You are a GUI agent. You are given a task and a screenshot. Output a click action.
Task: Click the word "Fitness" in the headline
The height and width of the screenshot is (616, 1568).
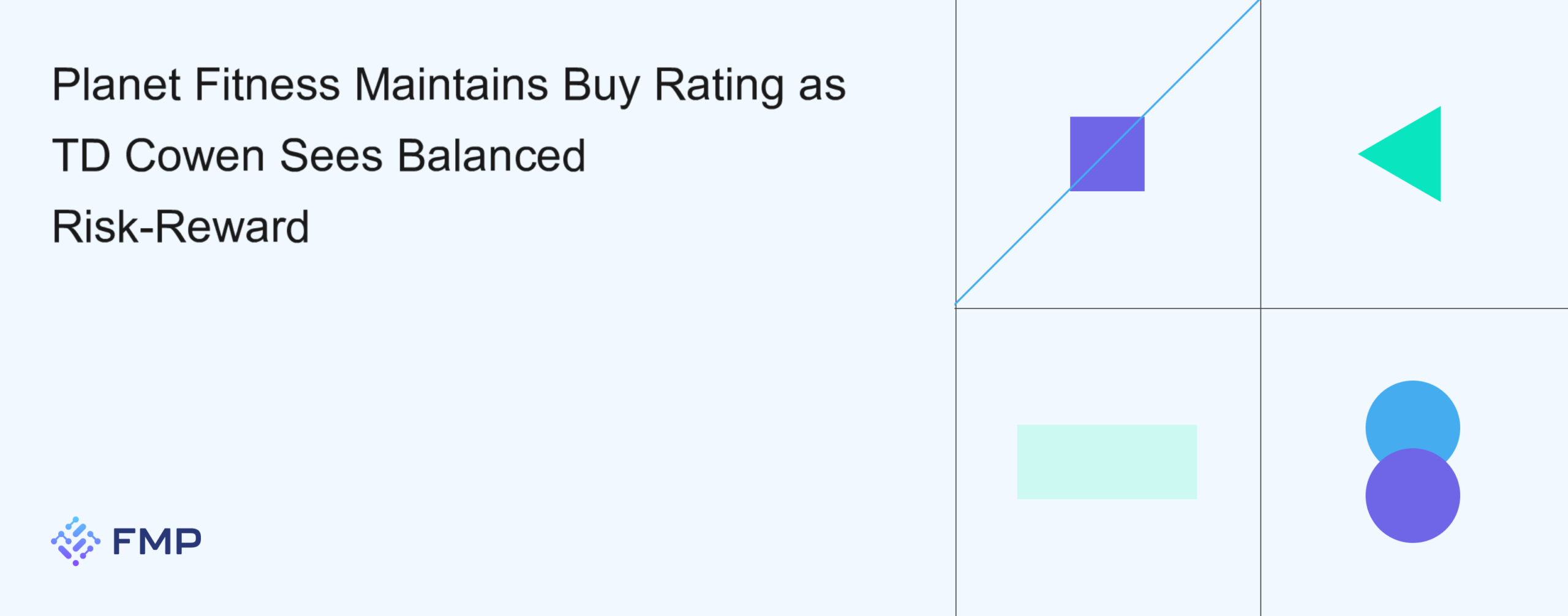pyautogui.click(x=267, y=85)
